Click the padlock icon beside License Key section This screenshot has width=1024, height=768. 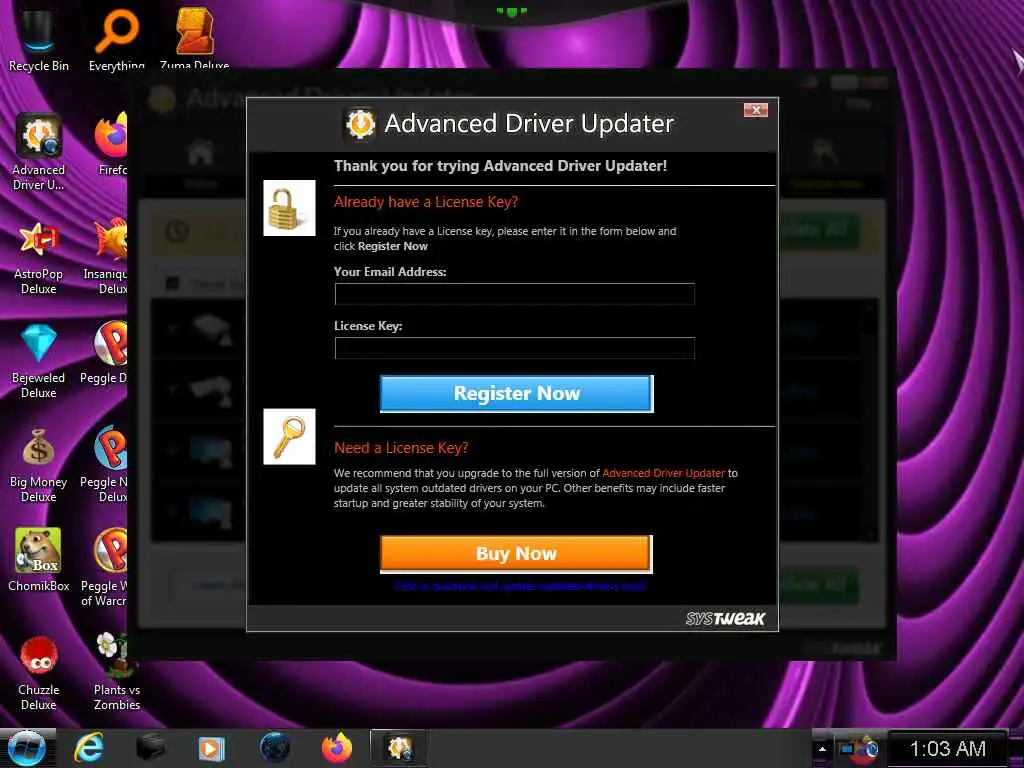[x=289, y=208]
